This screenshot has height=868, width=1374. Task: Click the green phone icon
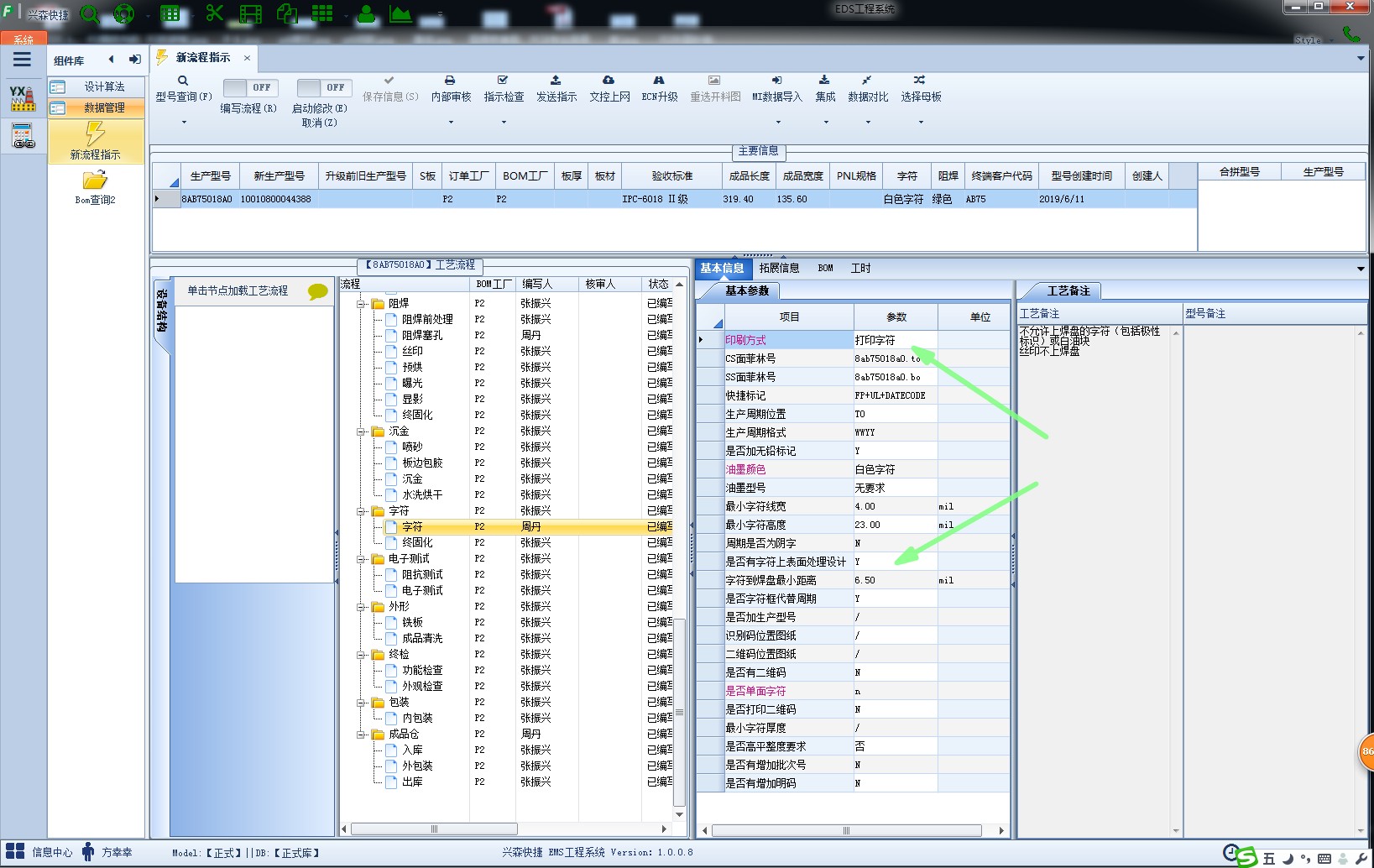(x=1350, y=34)
